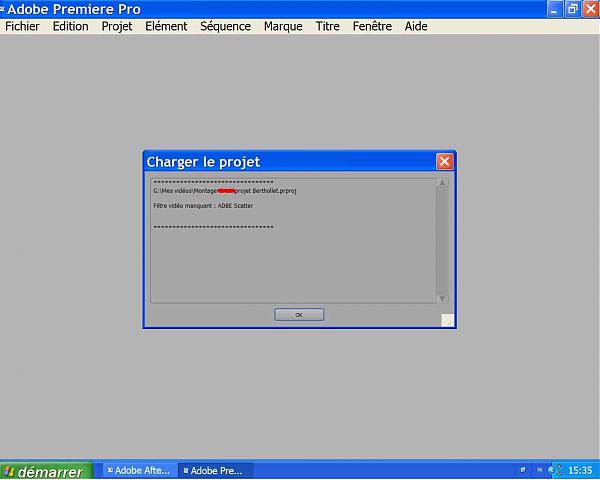Click the project file path line

tap(225, 191)
